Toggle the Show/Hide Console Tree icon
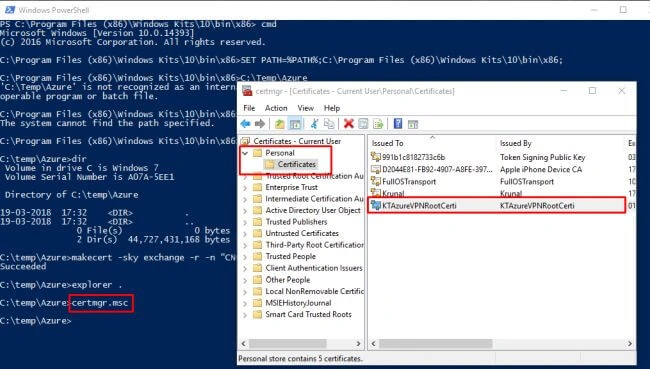 click(x=295, y=124)
